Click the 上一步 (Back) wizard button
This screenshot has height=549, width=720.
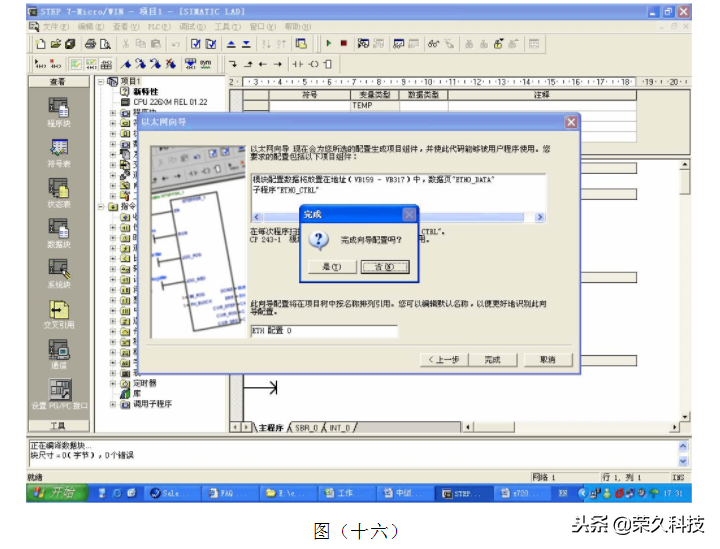point(443,359)
